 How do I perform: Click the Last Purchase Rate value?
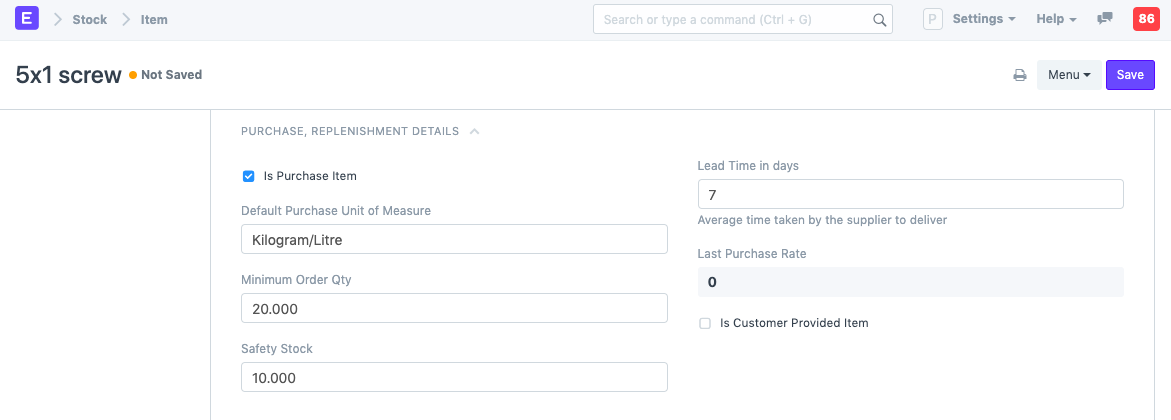pos(910,282)
